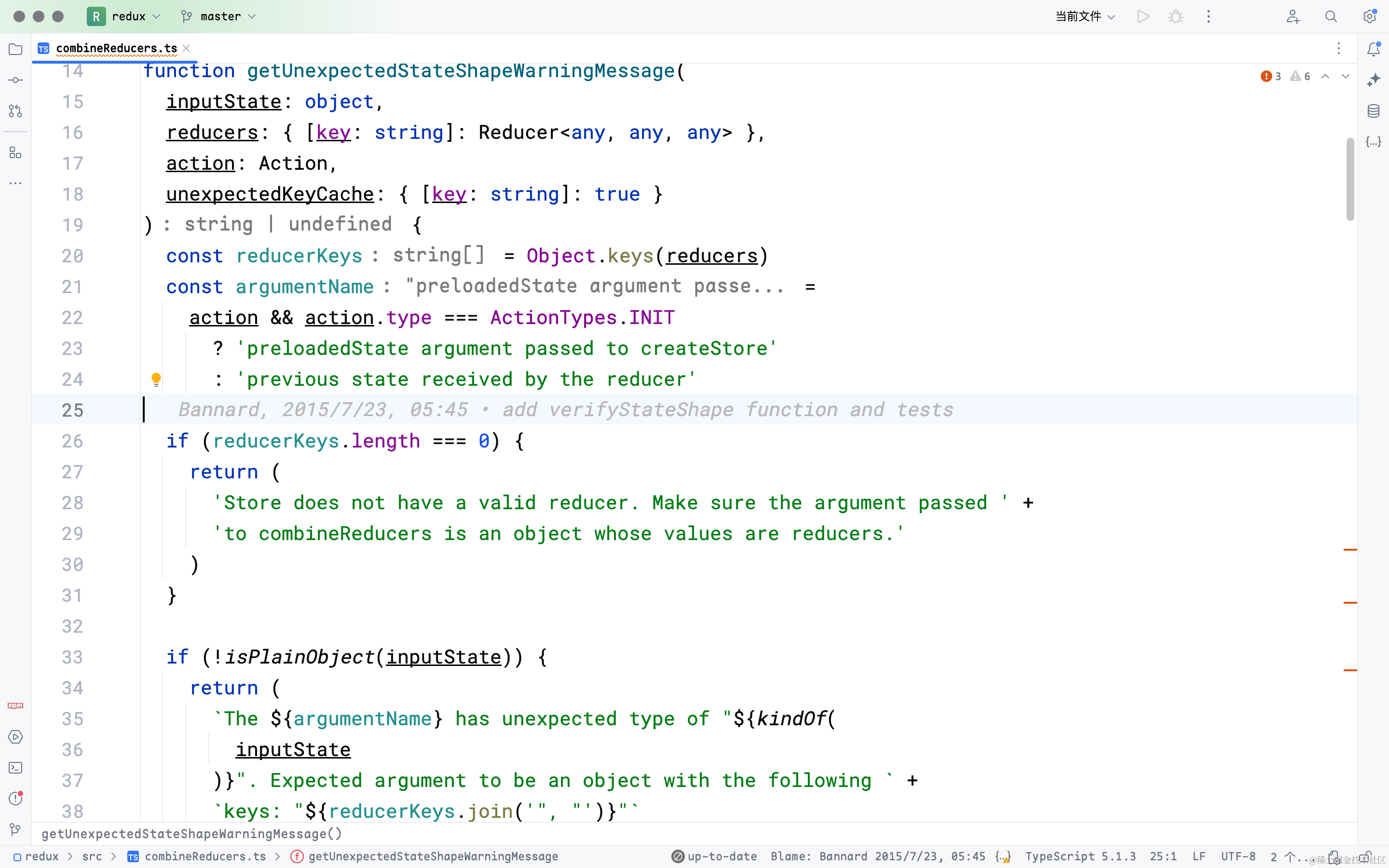This screenshot has width=1389, height=868.
Task: Click unexpectedKeyCache parameter on line 18
Action: click(270, 194)
